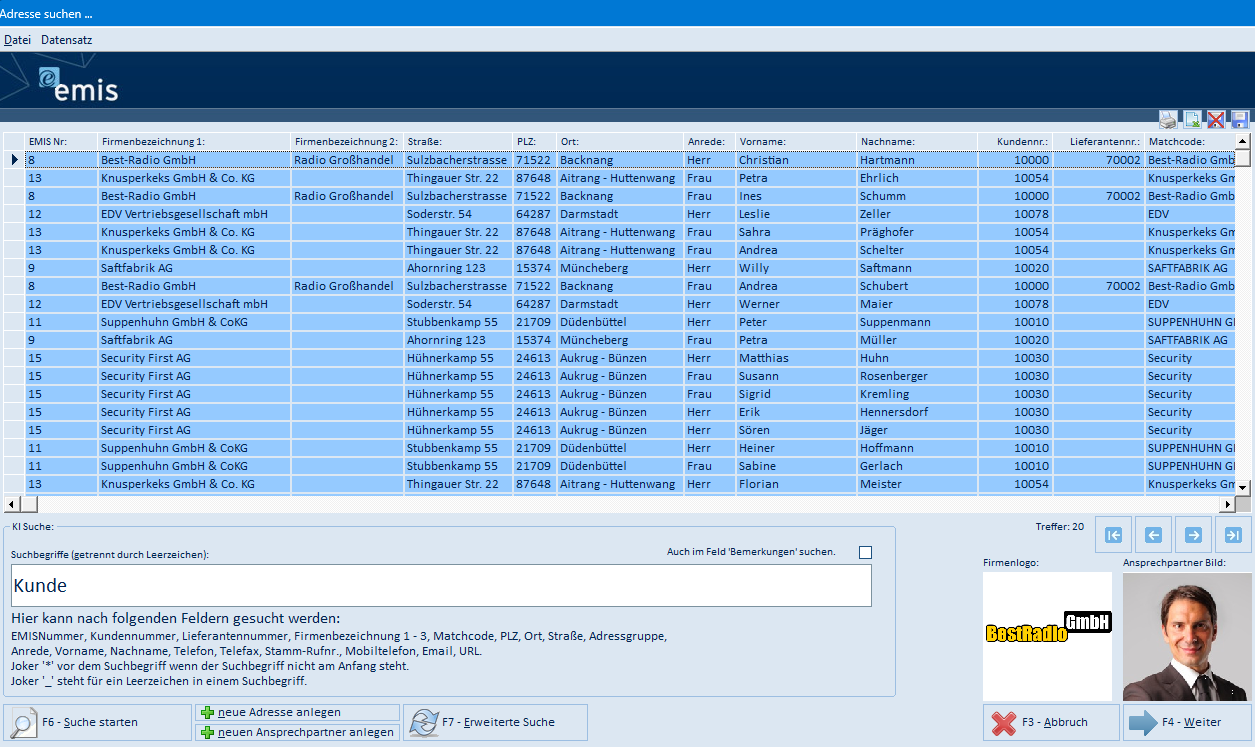Select the cell 'Rosenberger'
This screenshot has width=1255, height=747.
(x=917, y=376)
